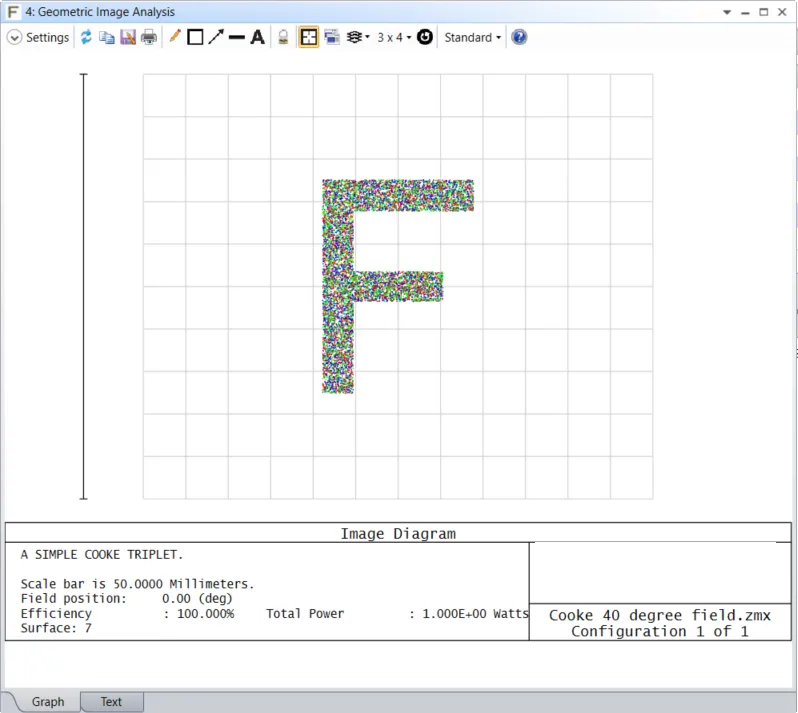Print the analysis window
Screen dimensions: 798x713
(149, 37)
